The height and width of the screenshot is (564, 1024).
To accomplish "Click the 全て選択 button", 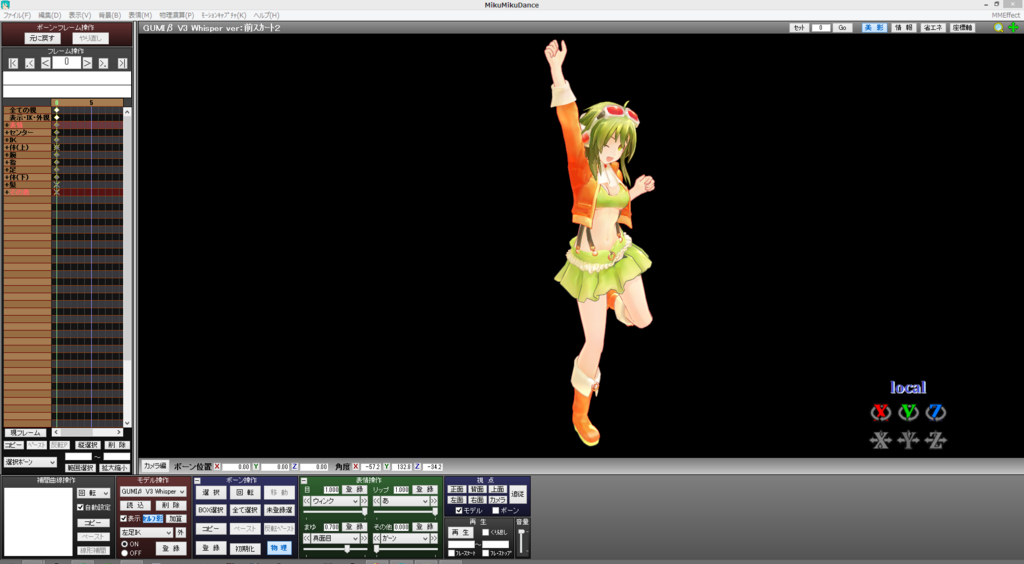I will [245, 510].
